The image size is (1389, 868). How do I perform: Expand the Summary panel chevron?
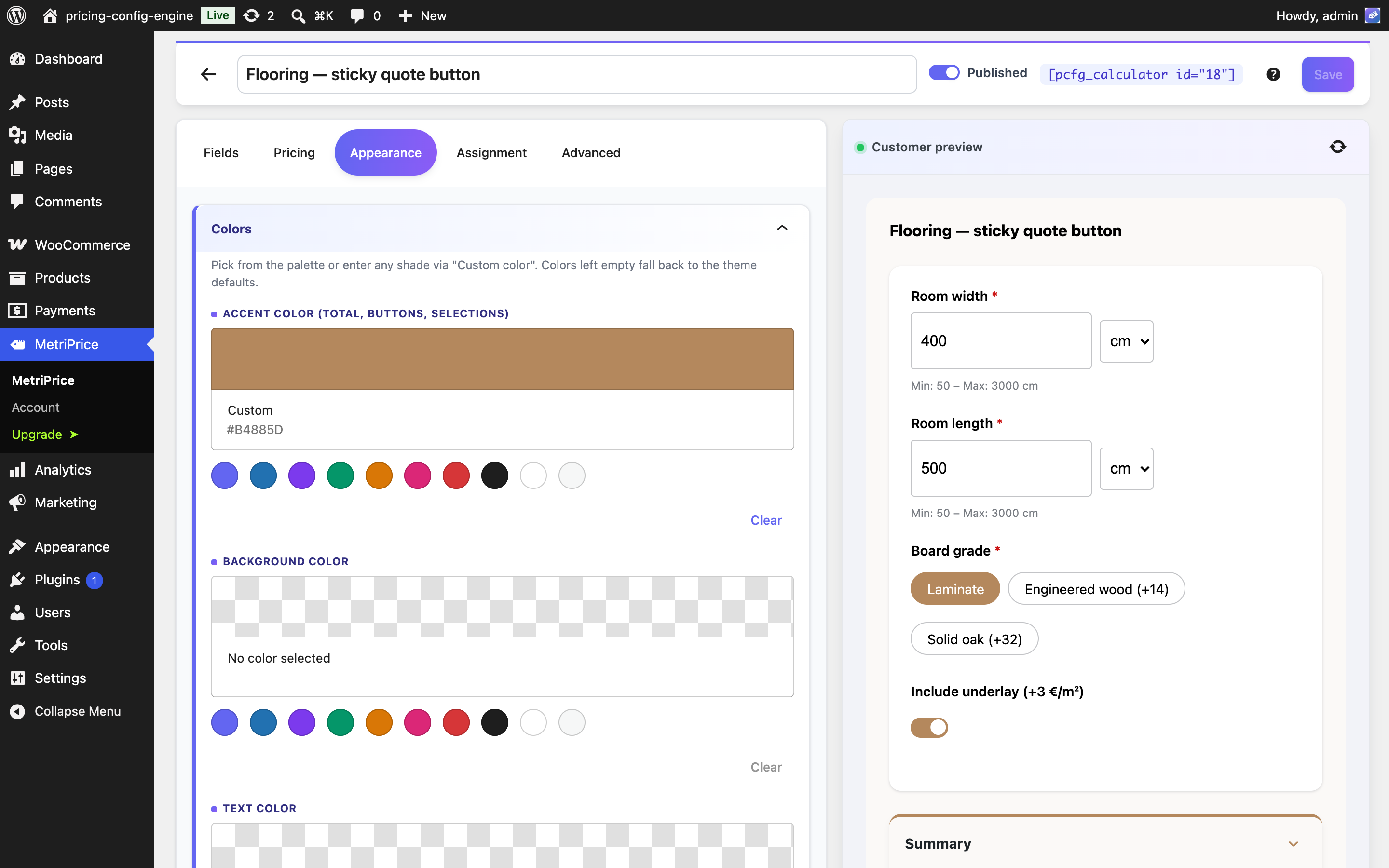[1293, 844]
